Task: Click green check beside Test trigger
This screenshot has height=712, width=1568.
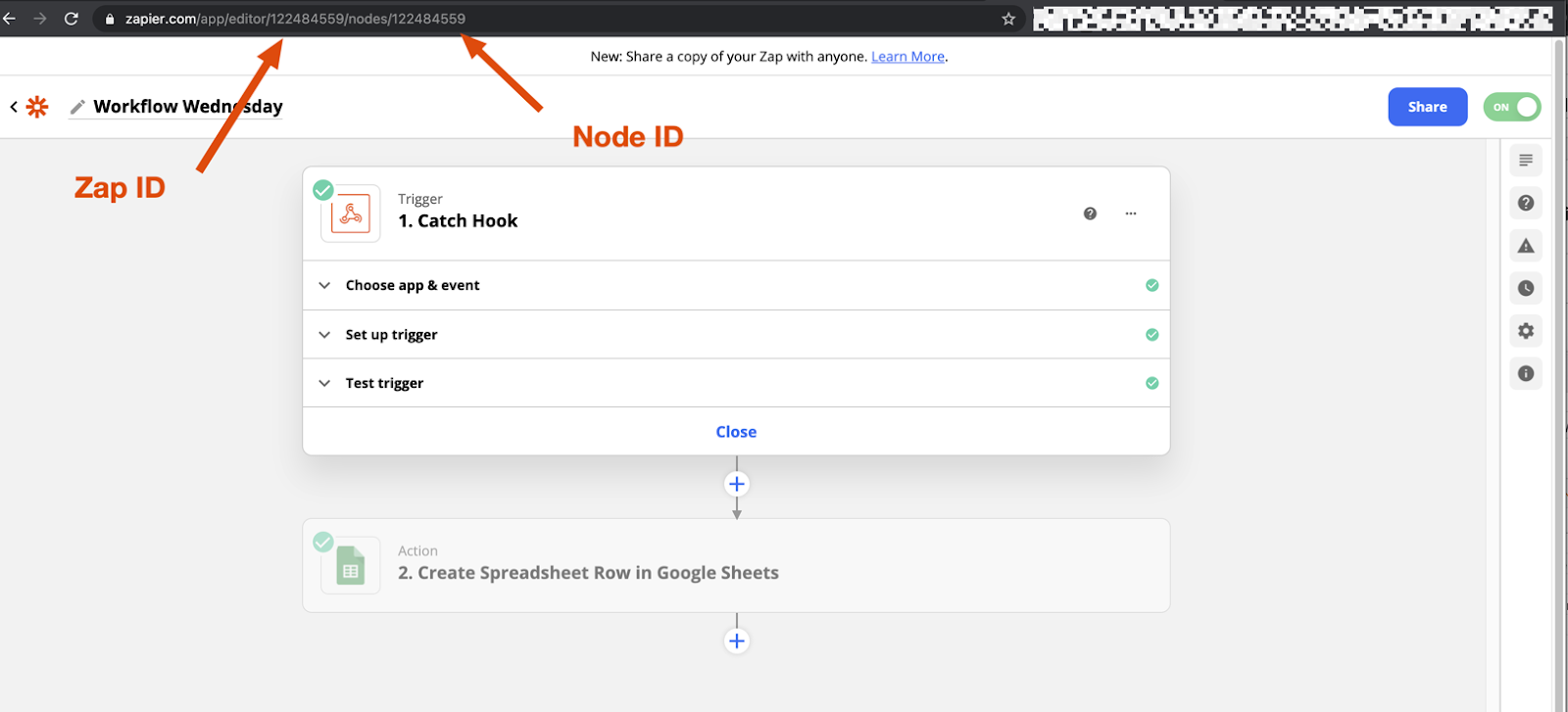Action: click(1152, 383)
